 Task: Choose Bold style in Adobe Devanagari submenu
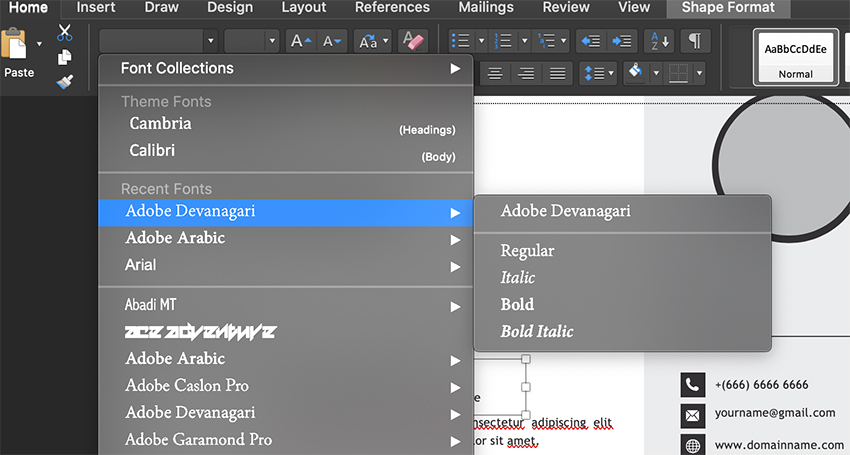pos(622,305)
